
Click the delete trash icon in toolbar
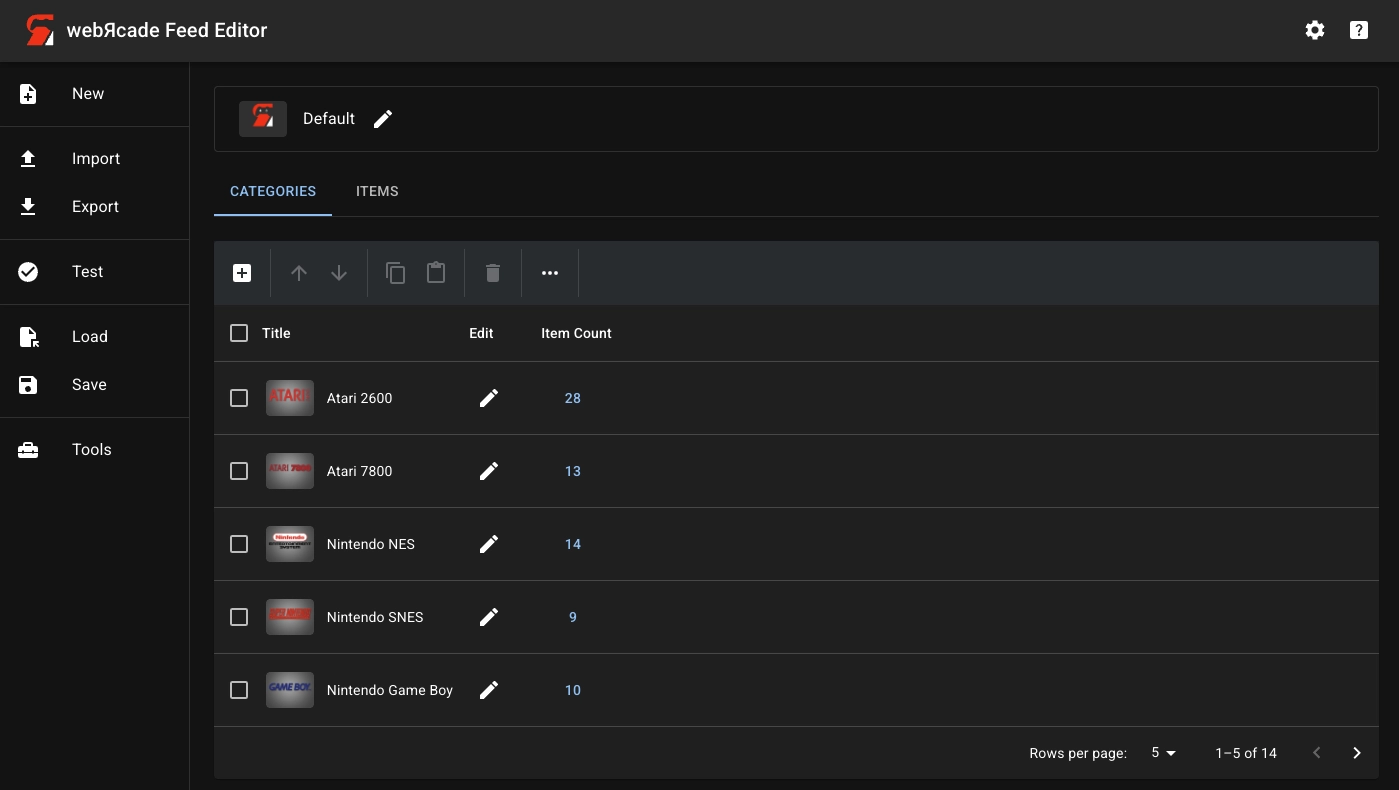493,273
